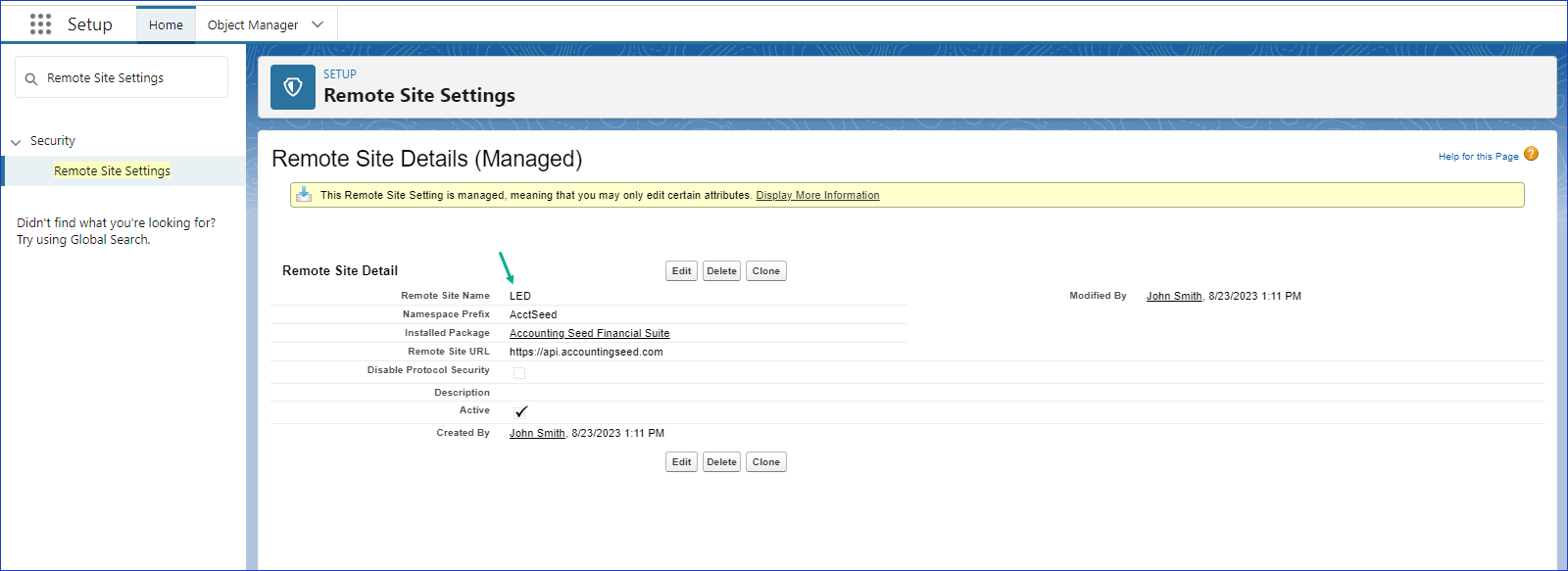1568x571 pixels.
Task: Click the Quick Find search box
Action: [x=127, y=78]
